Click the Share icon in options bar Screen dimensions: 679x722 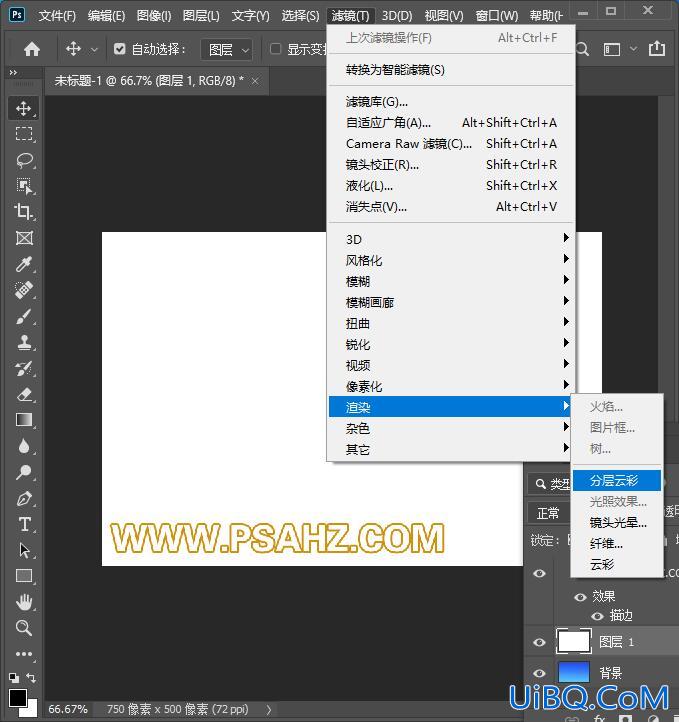tap(657, 48)
